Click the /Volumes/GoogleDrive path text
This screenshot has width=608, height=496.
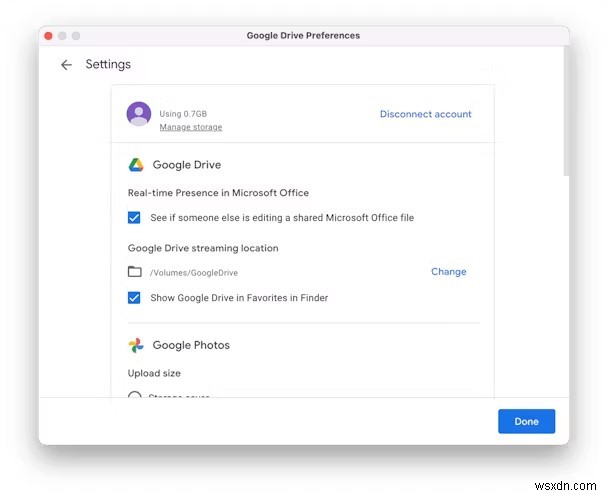click(194, 273)
